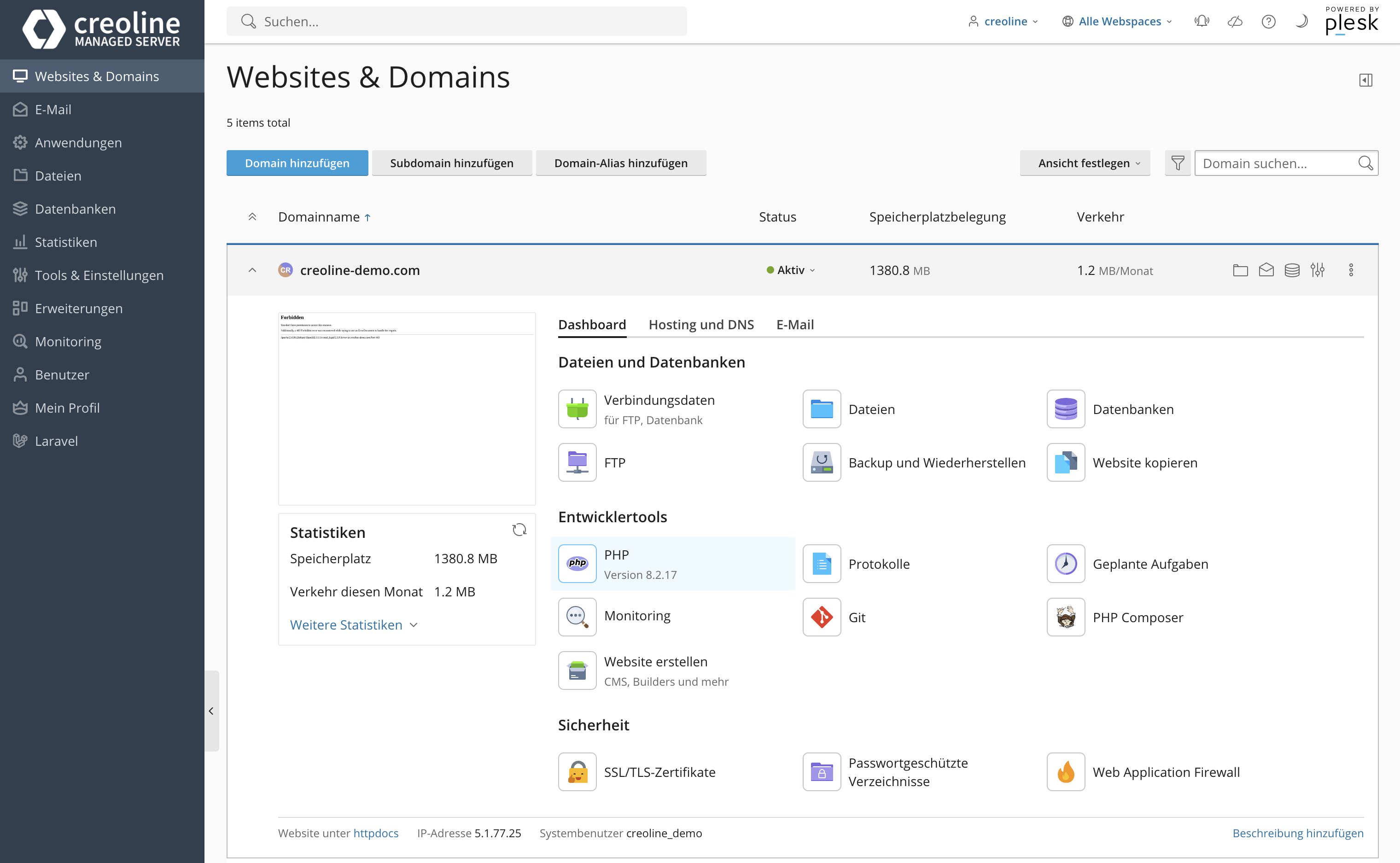Click the domain filter funnel icon

tap(1178, 163)
